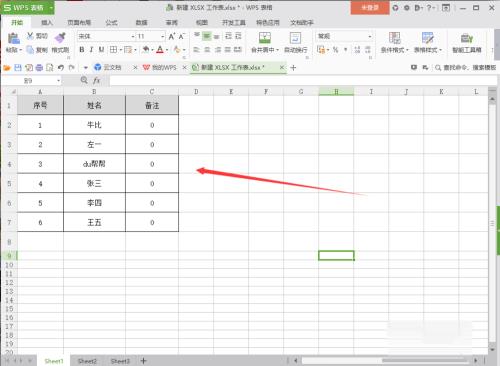
Task: Toggle middle vertical alignment
Action: pos(207,36)
